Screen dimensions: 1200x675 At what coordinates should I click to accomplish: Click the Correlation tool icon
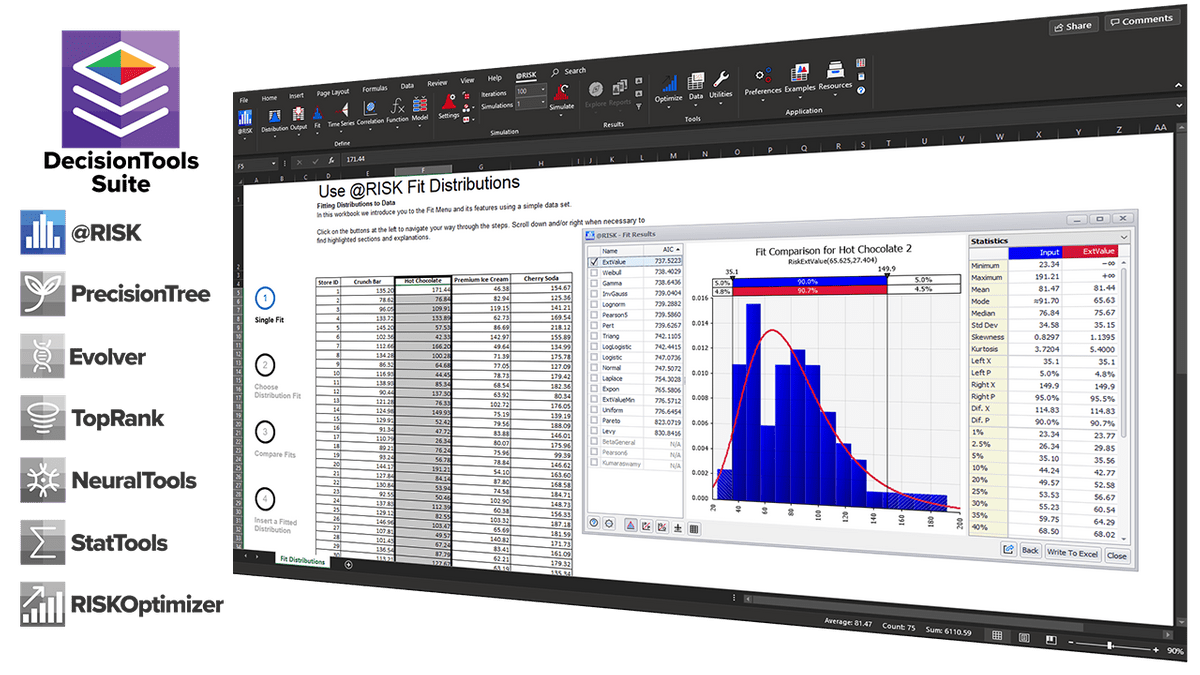coord(370,108)
